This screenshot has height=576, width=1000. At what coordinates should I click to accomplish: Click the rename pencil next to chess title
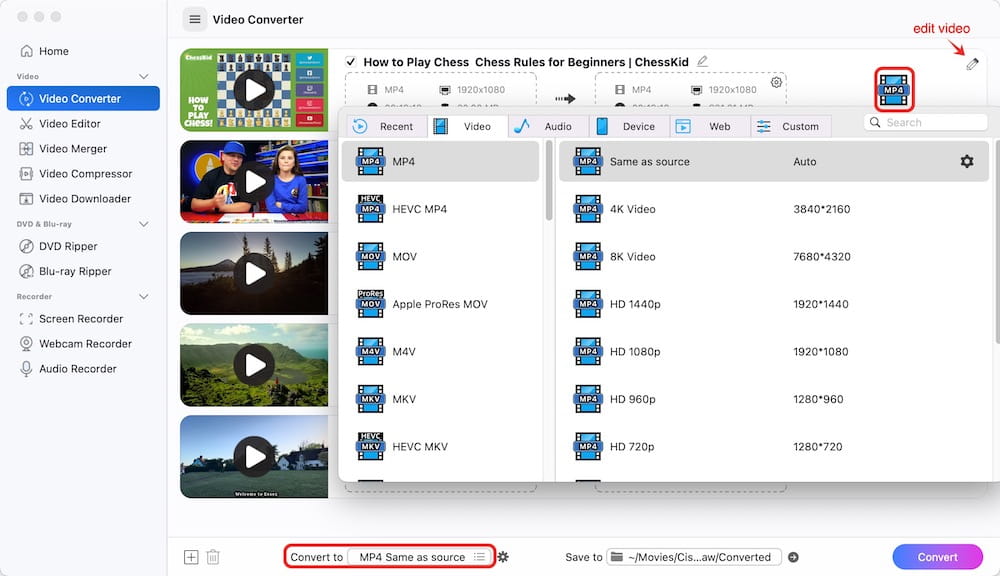[702, 61]
